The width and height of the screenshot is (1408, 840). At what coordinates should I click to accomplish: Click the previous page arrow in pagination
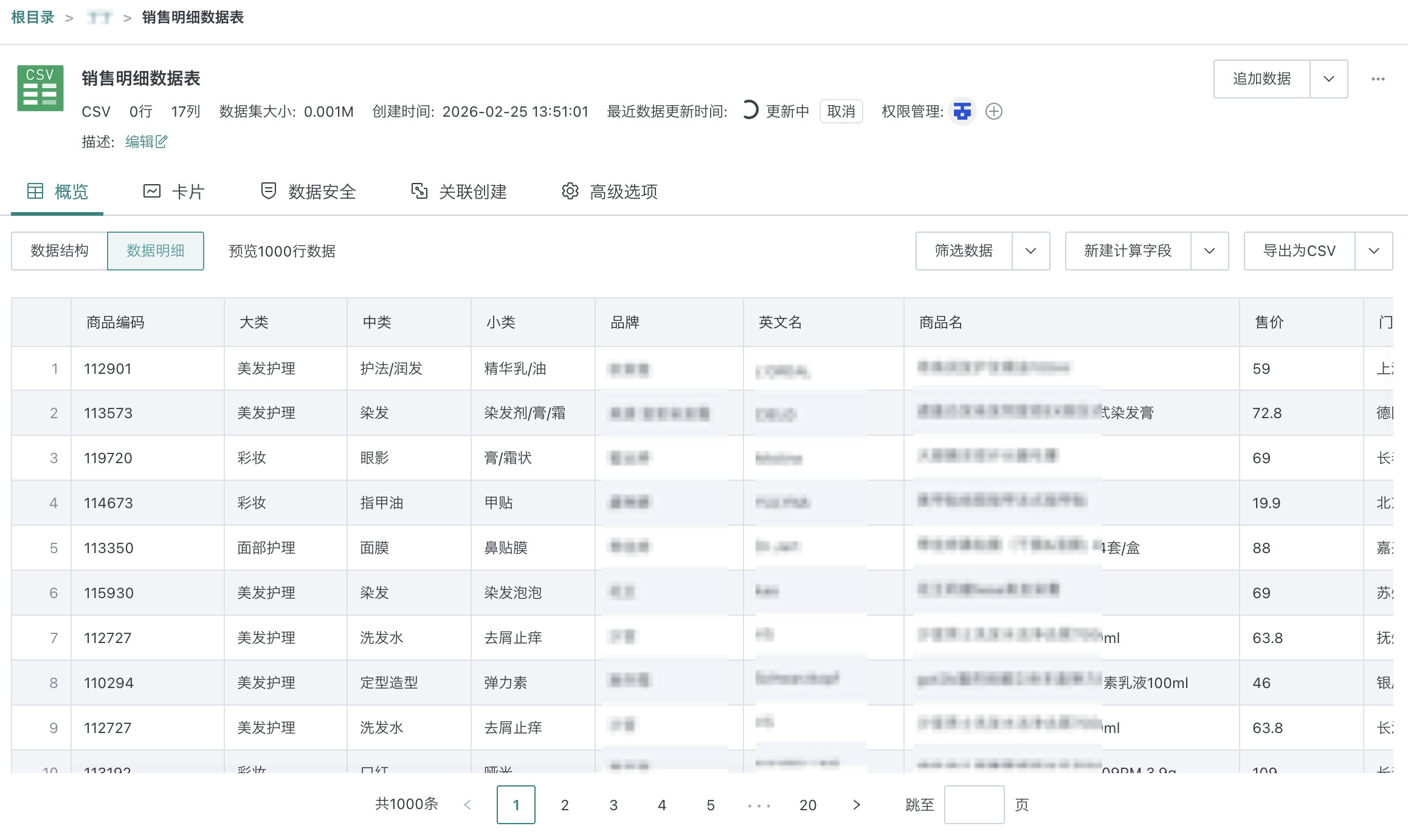tap(468, 805)
